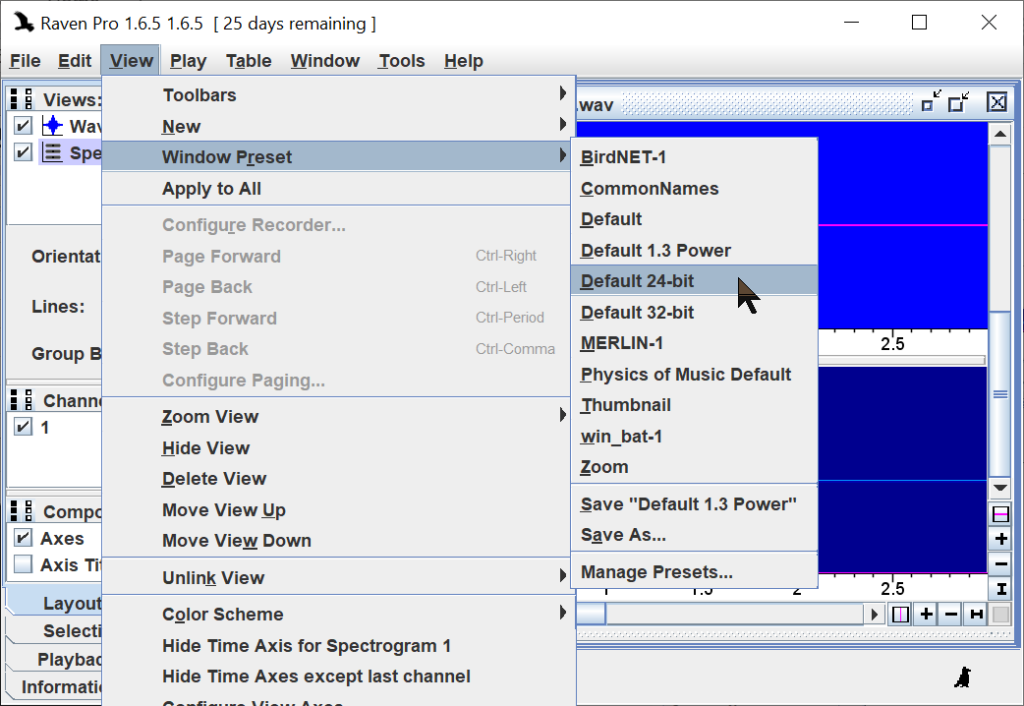Image resolution: width=1024 pixels, height=706 pixels.
Task: Click the Raven Pro title bar bird icon
Action: pos(24,22)
